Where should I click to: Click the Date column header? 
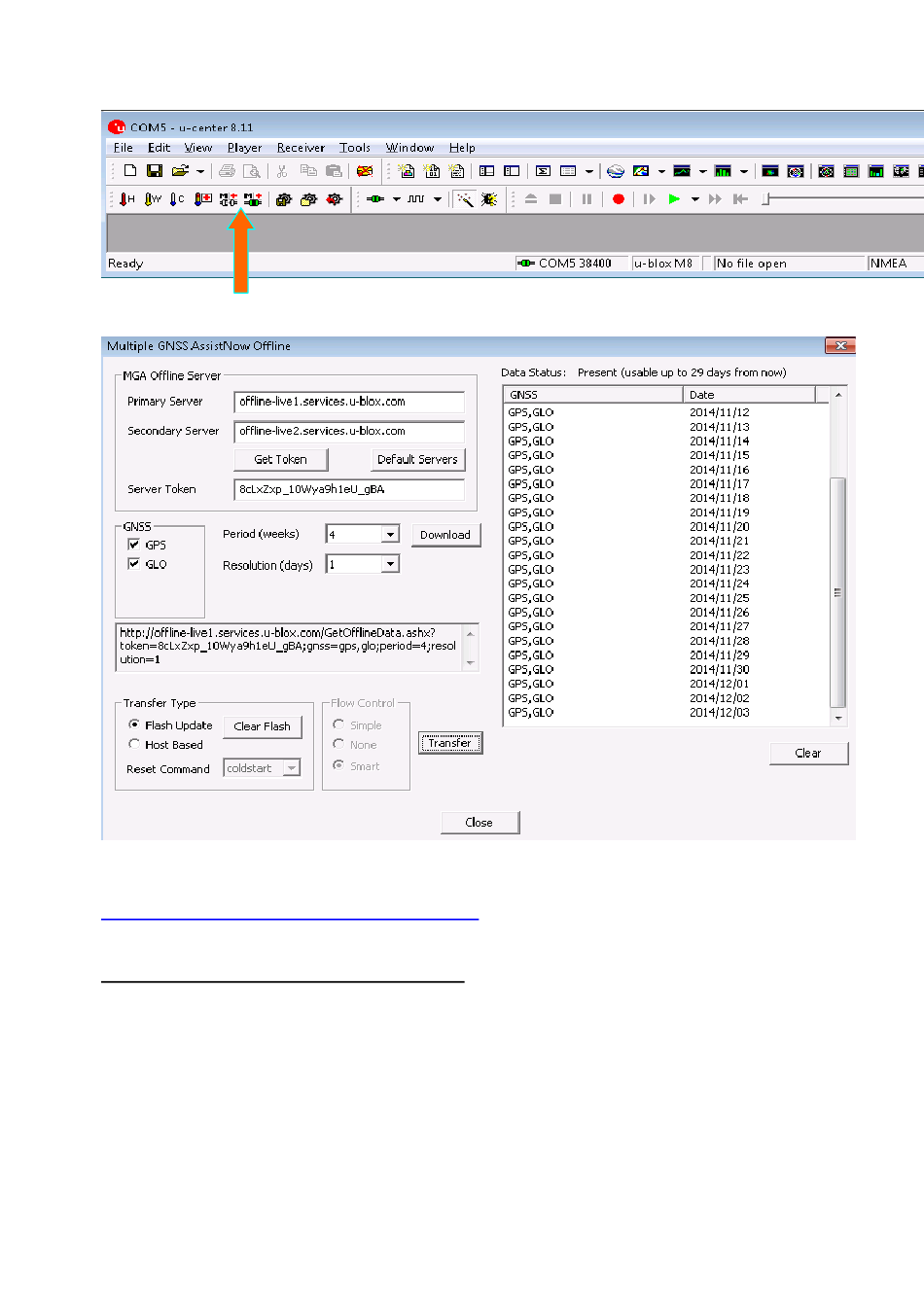point(749,395)
